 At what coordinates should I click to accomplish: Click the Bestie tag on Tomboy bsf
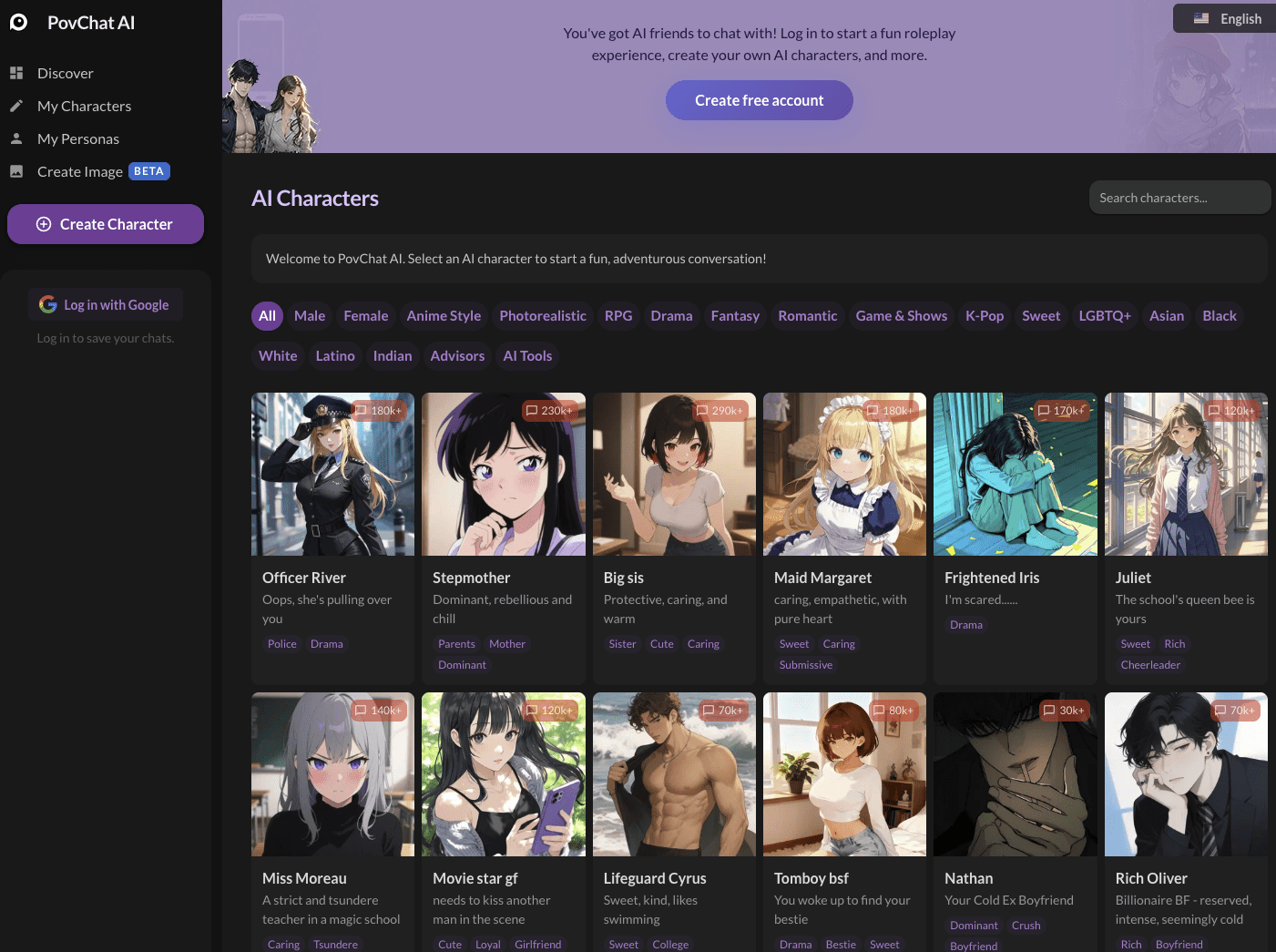pos(841,945)
